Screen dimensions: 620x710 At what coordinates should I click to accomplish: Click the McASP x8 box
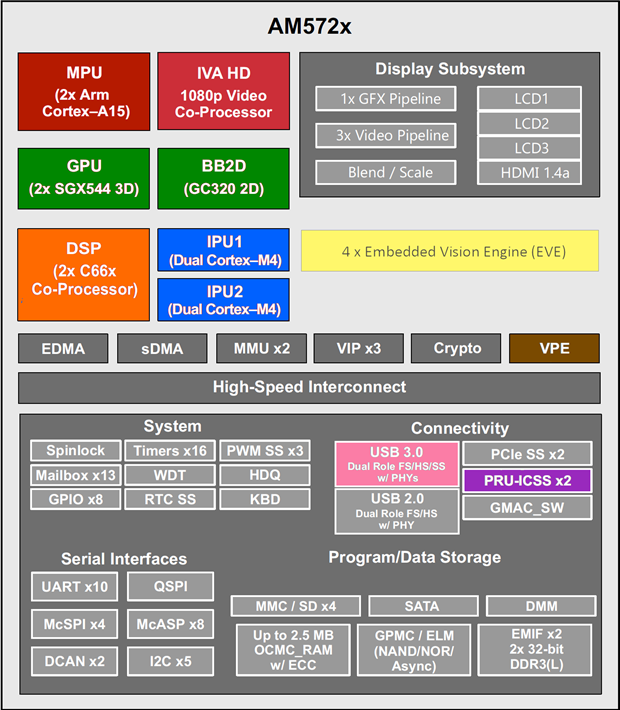click(x=170, y=624)
